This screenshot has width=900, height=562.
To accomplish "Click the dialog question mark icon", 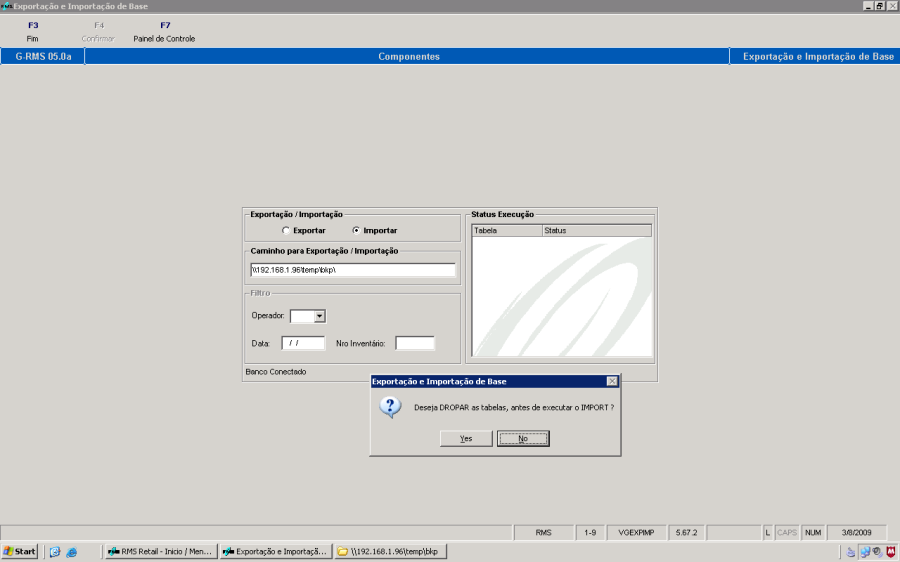I will pos(390,407).
